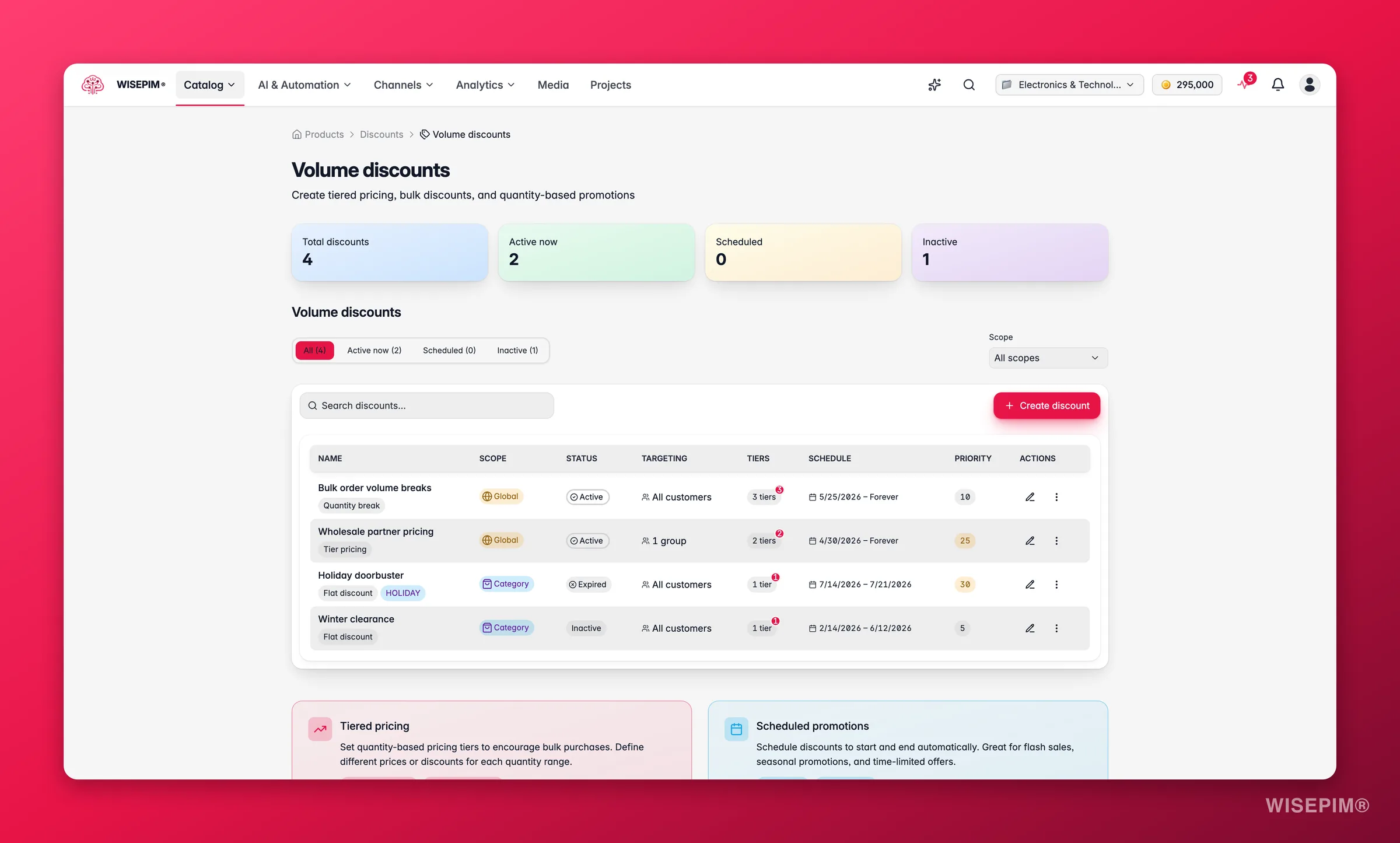Image resolution: width=1400 pixels, height=843 pixels.
Task: Edit the Bulk order volume breaks discount
Action: tap(1030, 497)
